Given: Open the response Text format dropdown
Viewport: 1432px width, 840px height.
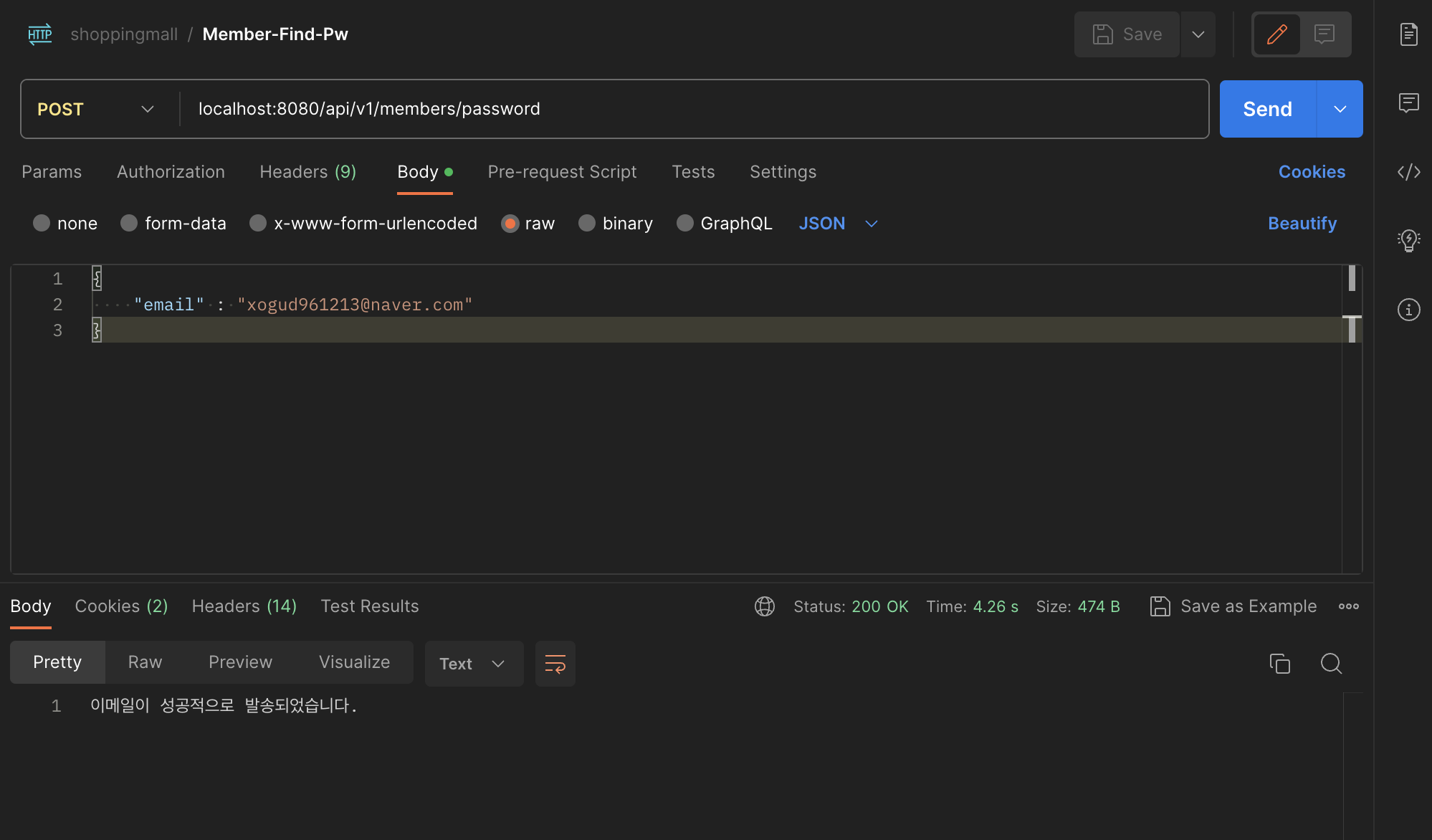Looking at the screenshot, I should coord(473,664).
